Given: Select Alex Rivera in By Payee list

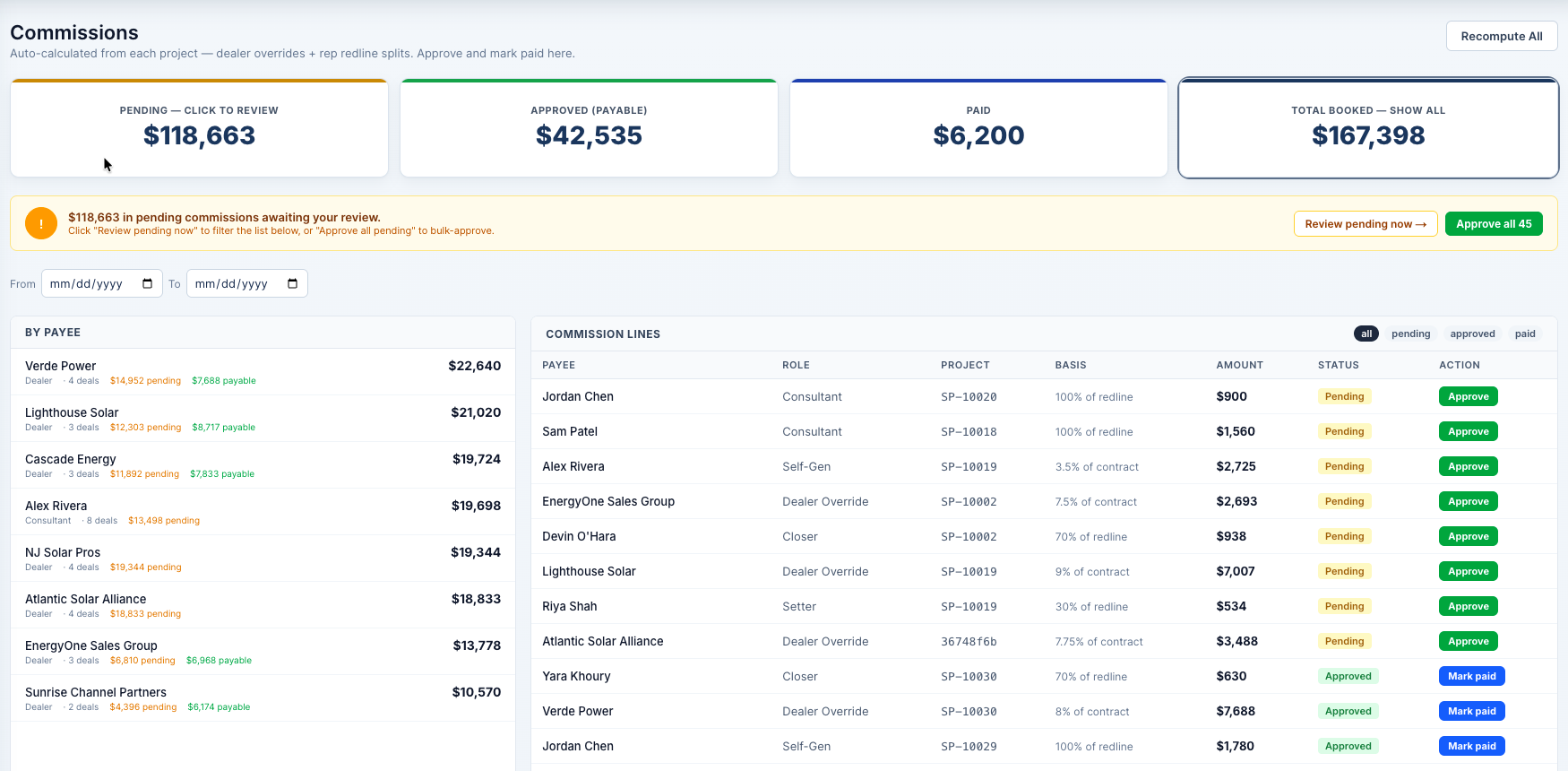Looking at the screenshot, I should 263,512.
